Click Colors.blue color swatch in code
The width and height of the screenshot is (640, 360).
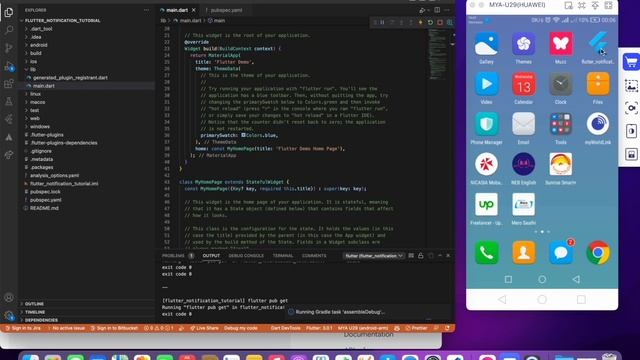tap(243, 135)
